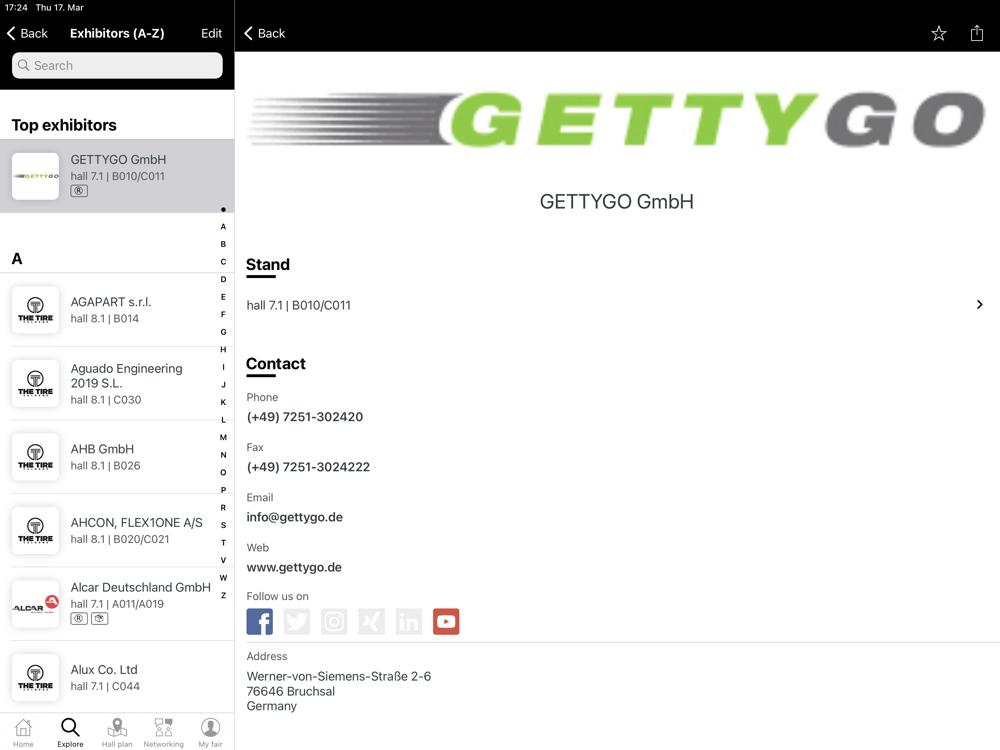Jump to letter M in index
Screen dimensions: 1000x750
223,438
